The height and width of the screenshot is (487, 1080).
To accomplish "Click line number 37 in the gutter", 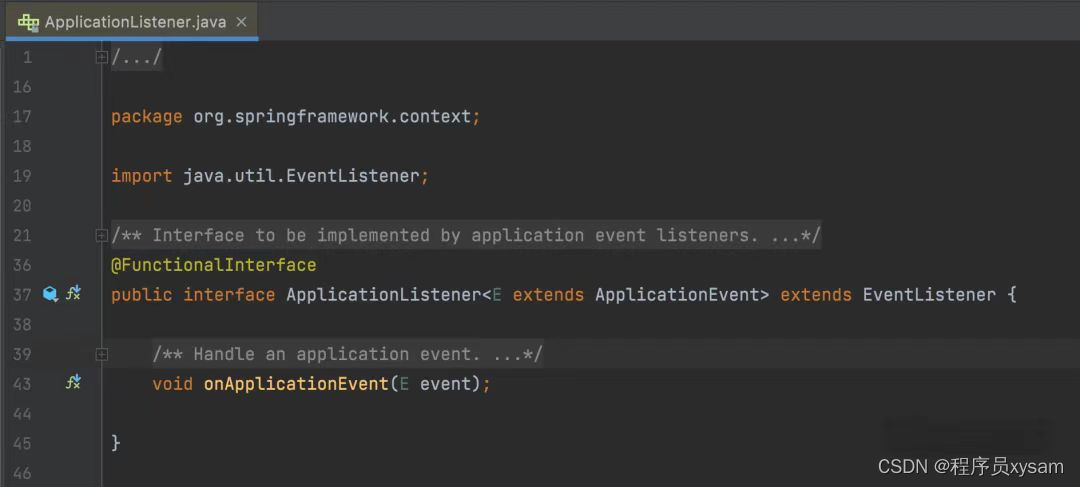I will point(23,295).
